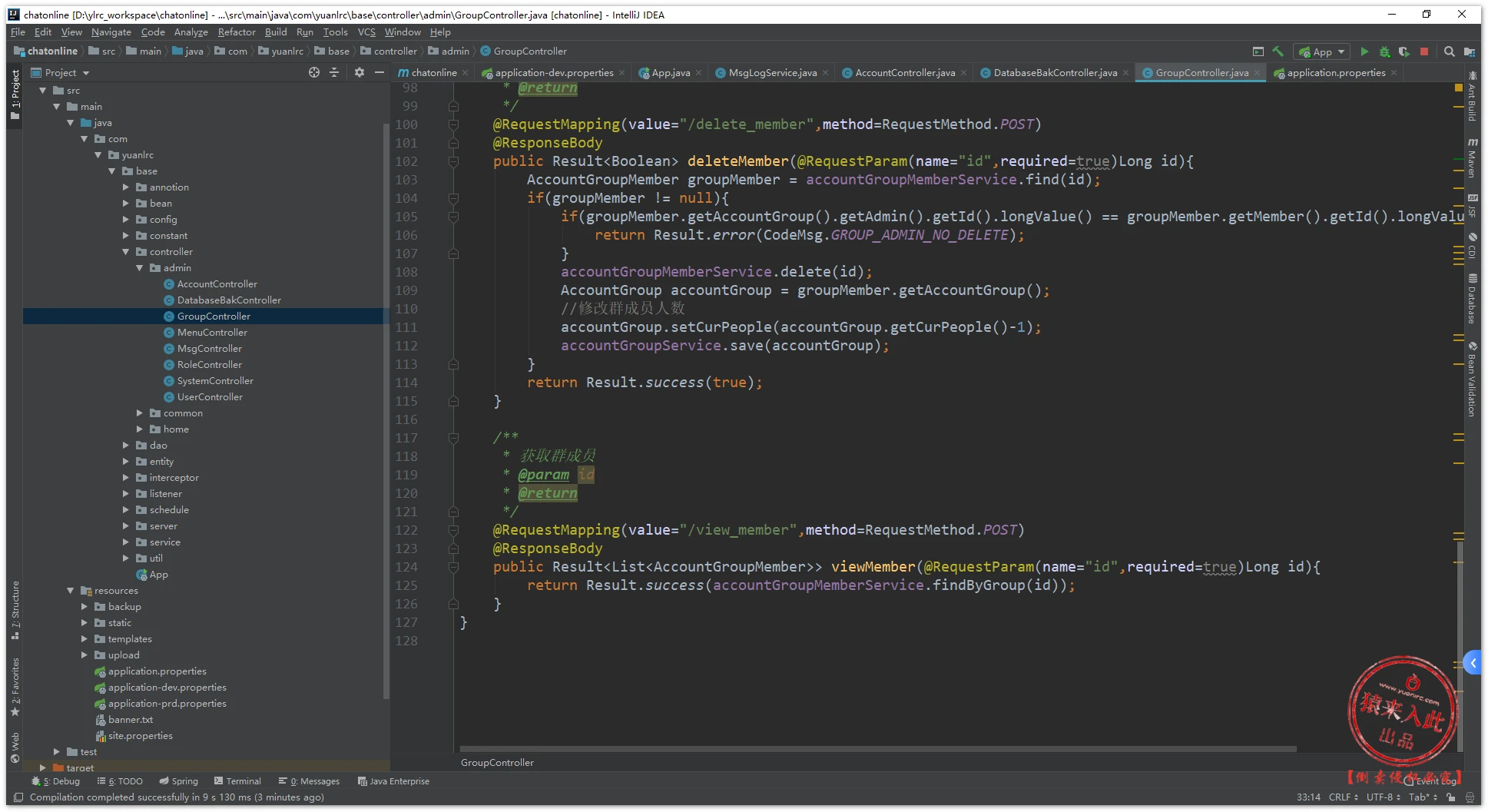Collapse all nodes in Project panel
The image size is (1488, 812).
(334, 72)
